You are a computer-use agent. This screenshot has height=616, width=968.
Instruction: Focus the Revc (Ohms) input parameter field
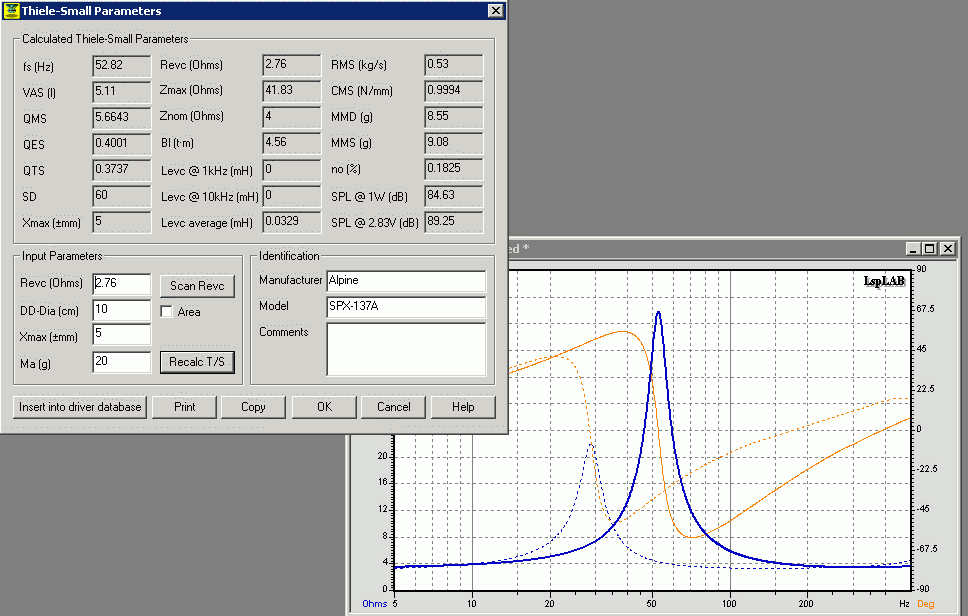point(121,284)
